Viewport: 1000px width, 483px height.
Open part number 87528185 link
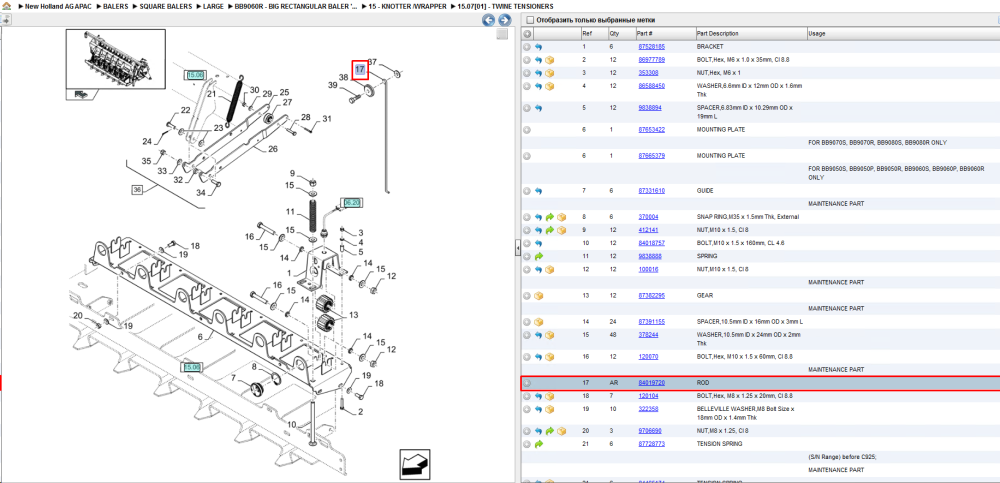pyautogui.click(x=651, y=47)
